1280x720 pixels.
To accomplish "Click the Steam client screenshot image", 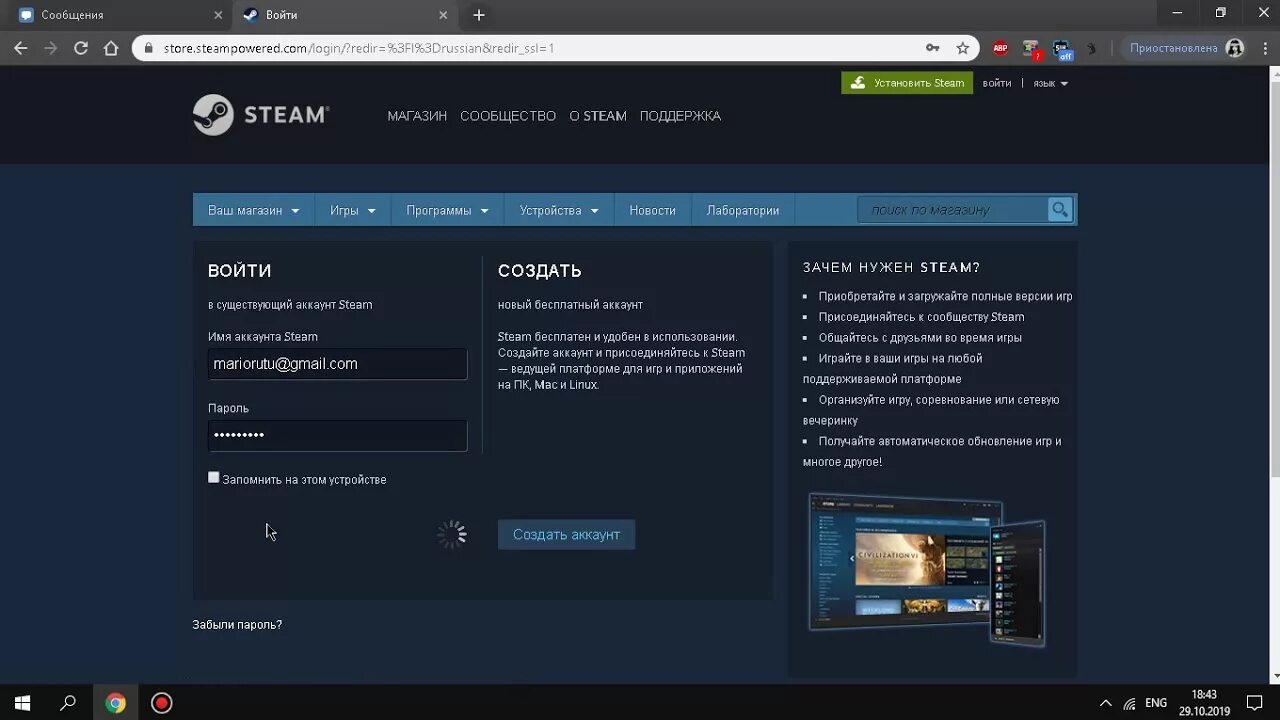I will (927, 569).
